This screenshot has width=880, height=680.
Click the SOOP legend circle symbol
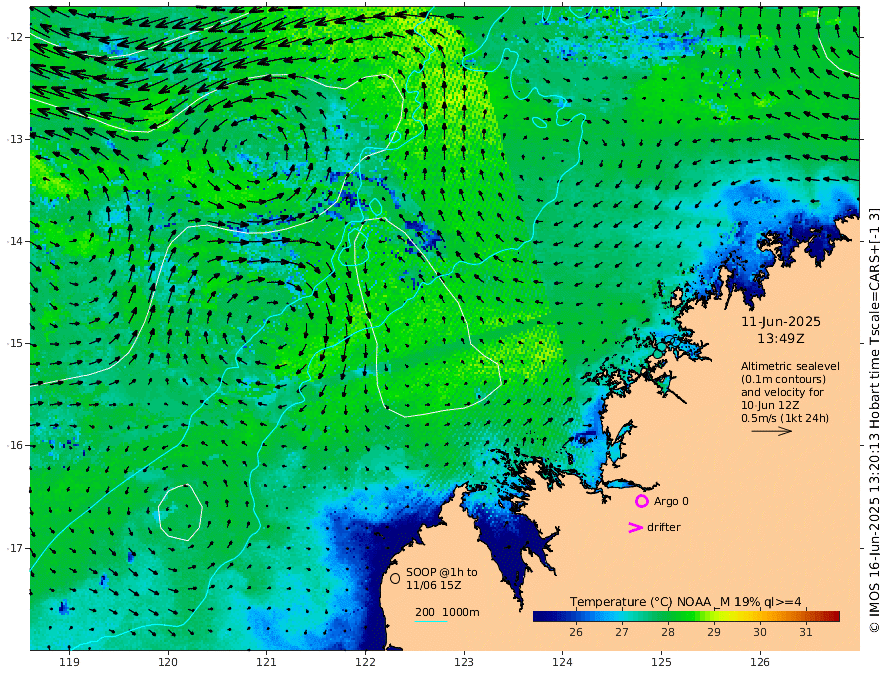point(395,578)
